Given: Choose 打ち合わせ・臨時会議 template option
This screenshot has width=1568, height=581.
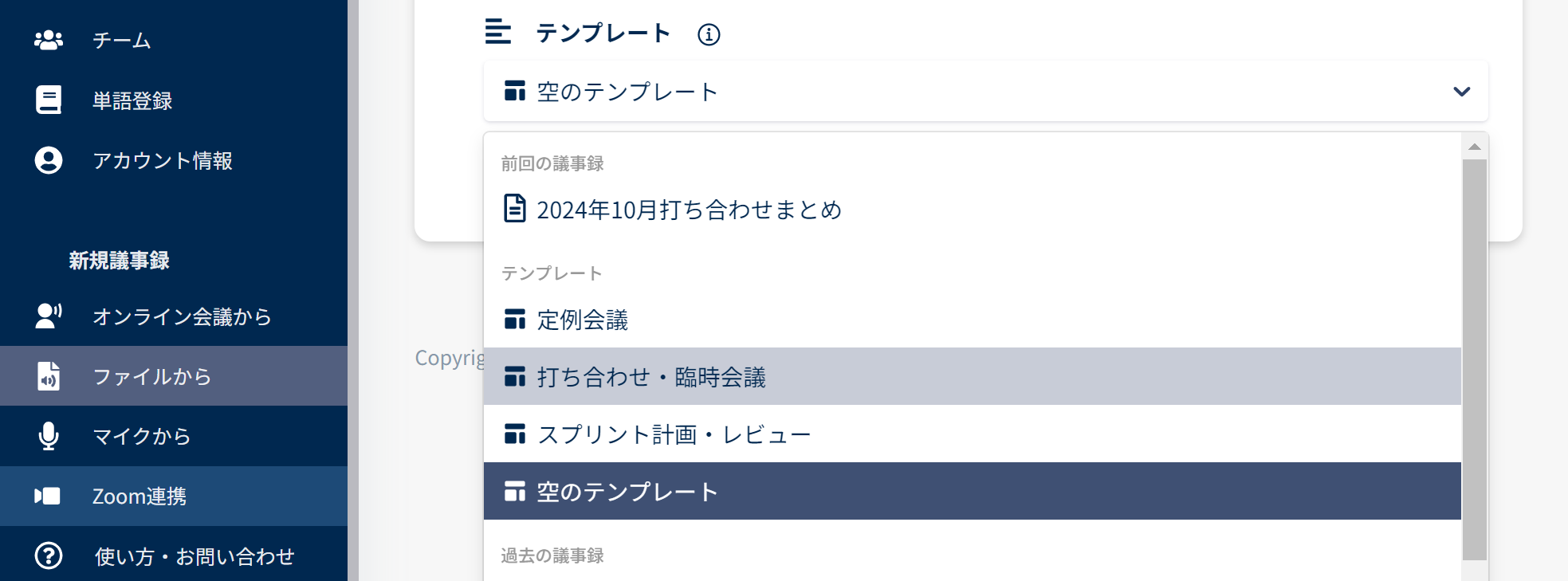Looking at the screenshot, I should coord(651,377).
